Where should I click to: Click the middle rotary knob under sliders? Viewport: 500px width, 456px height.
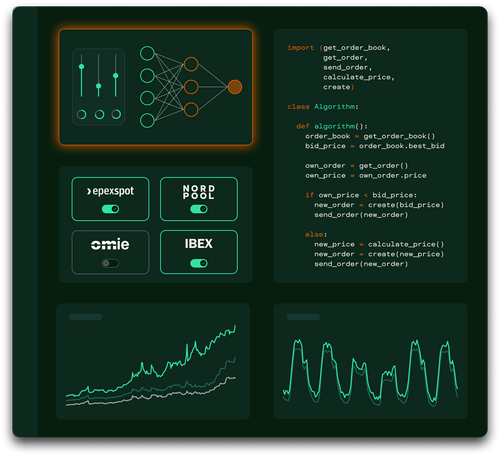tap(99, 114)
